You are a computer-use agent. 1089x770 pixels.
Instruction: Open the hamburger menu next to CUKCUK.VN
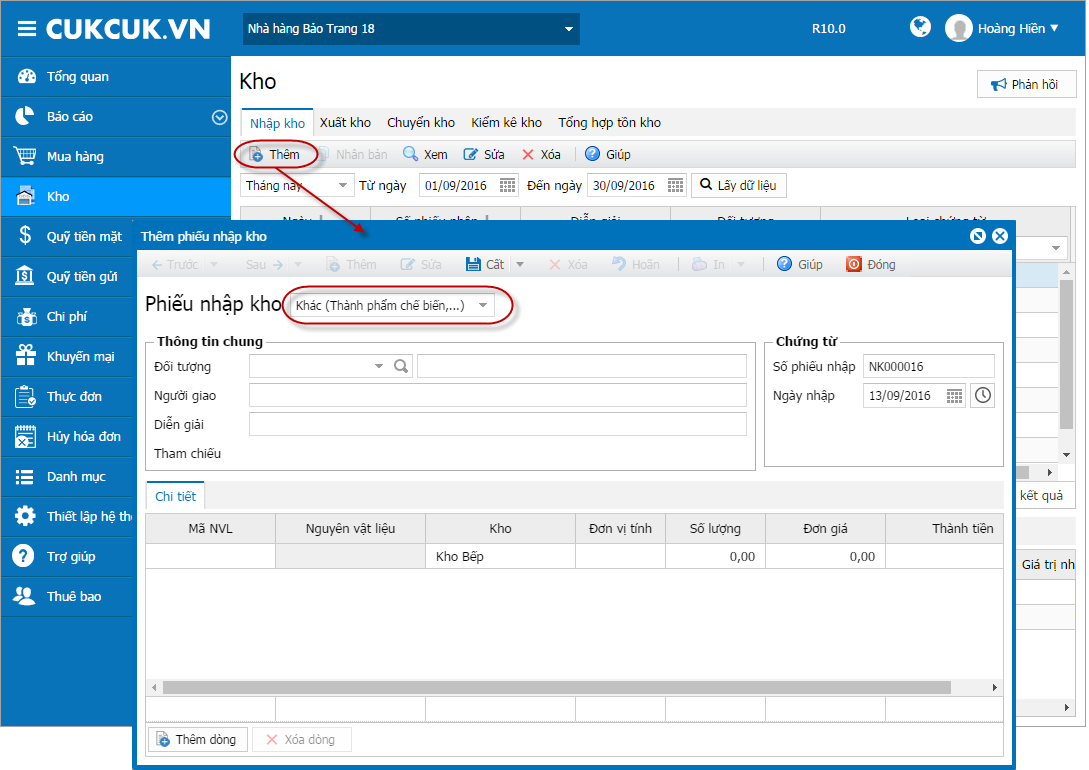(x=26, y=28)
